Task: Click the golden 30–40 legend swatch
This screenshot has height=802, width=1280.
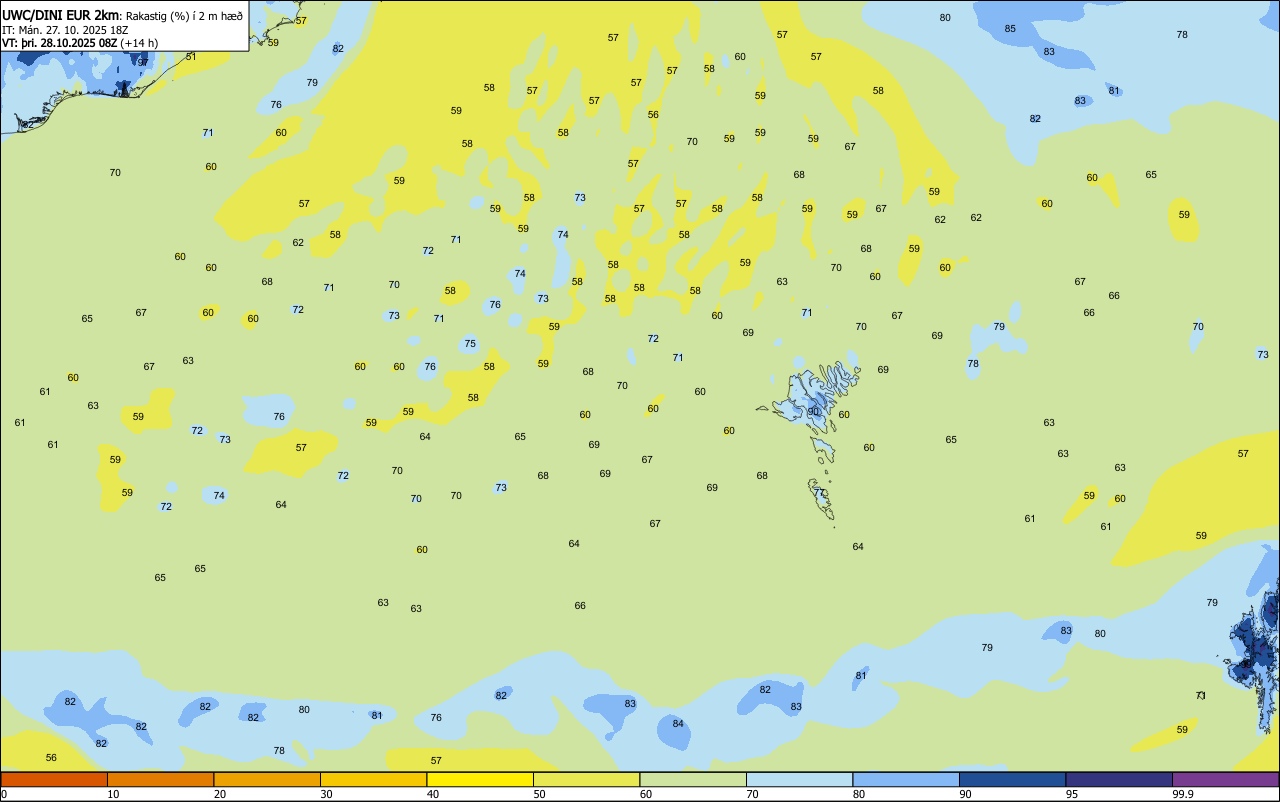Action: click(x=373, y=779)
